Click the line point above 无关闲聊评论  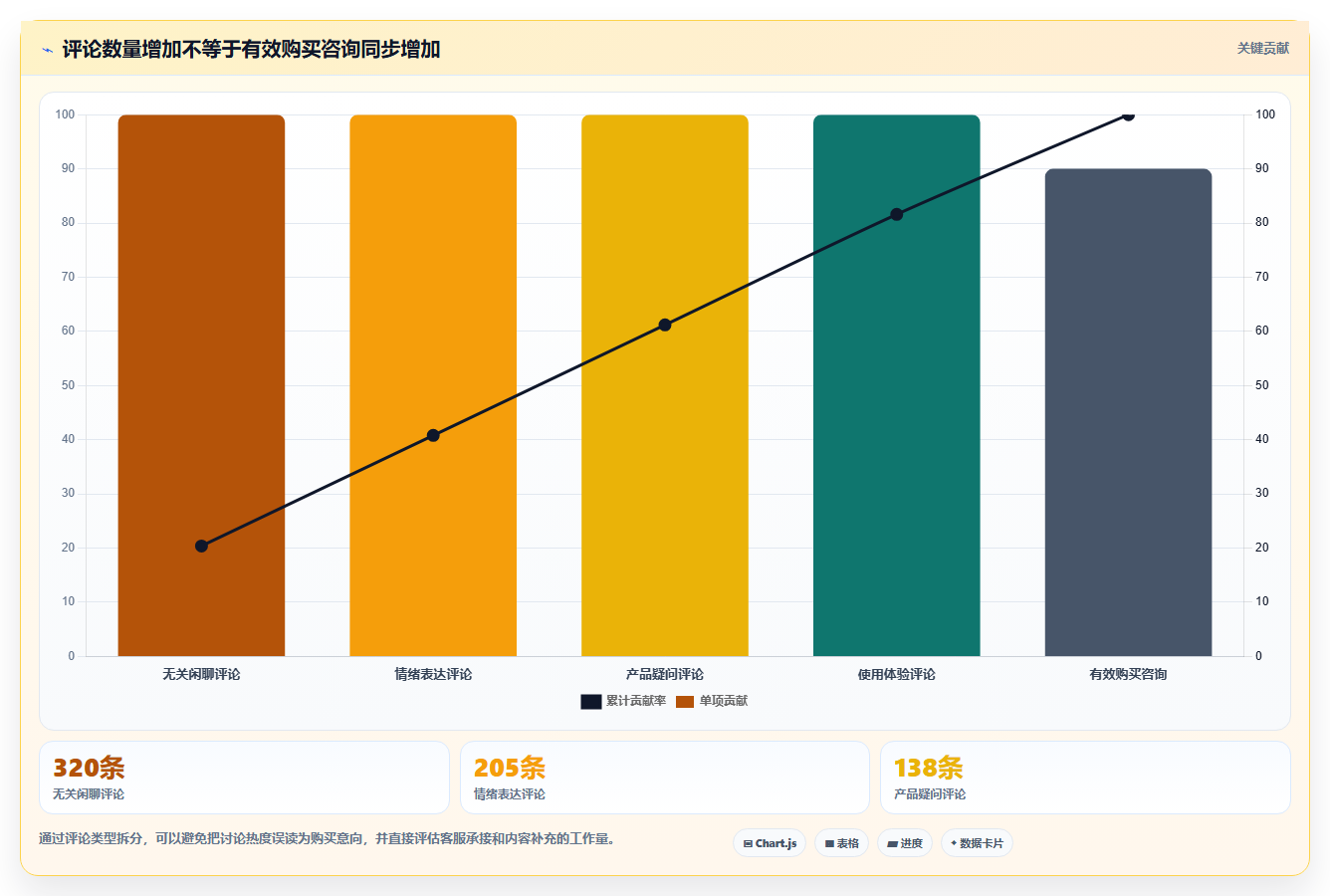(201, 546)
